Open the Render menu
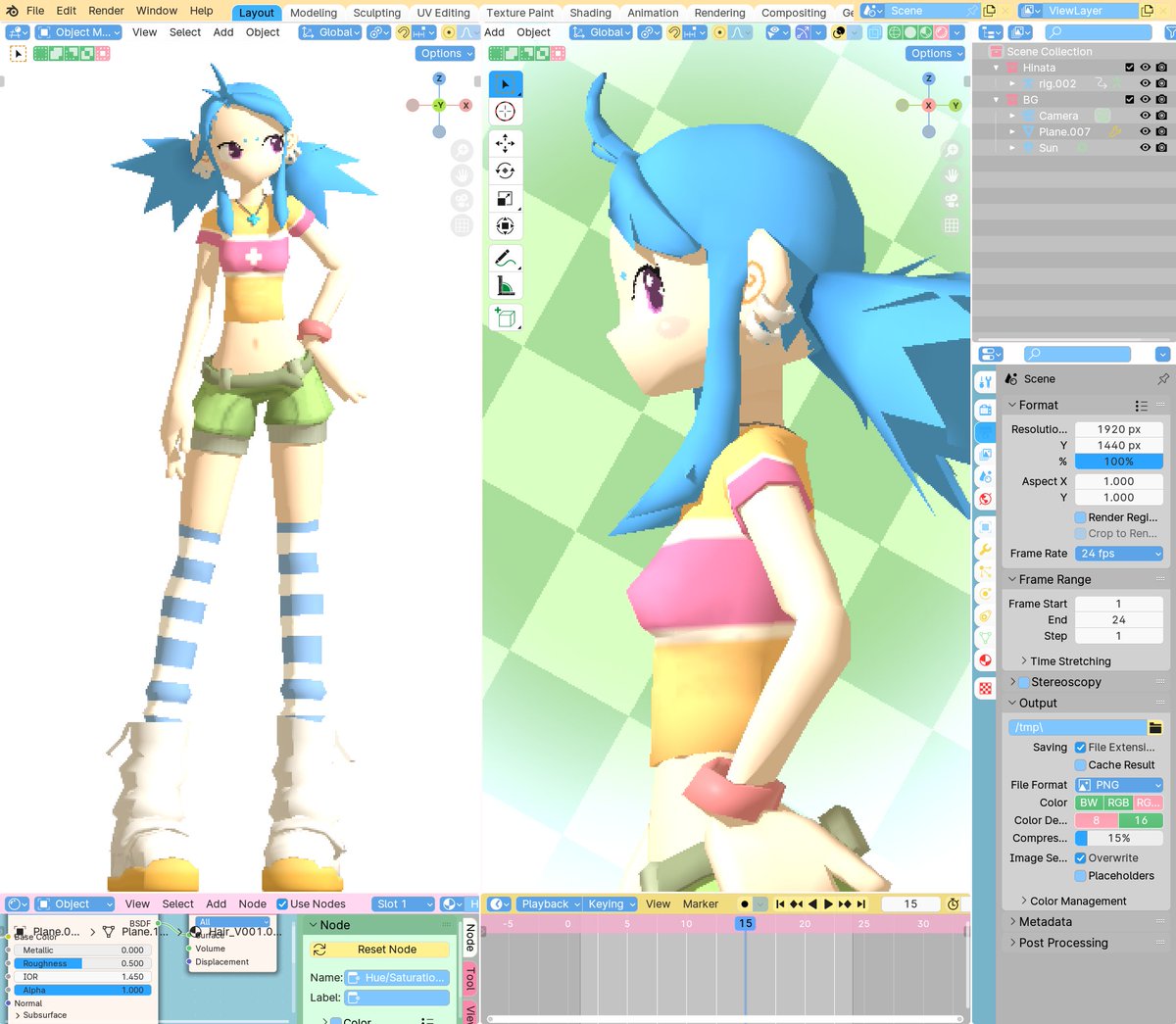The image size is (1176, 1024). [106, 11]
